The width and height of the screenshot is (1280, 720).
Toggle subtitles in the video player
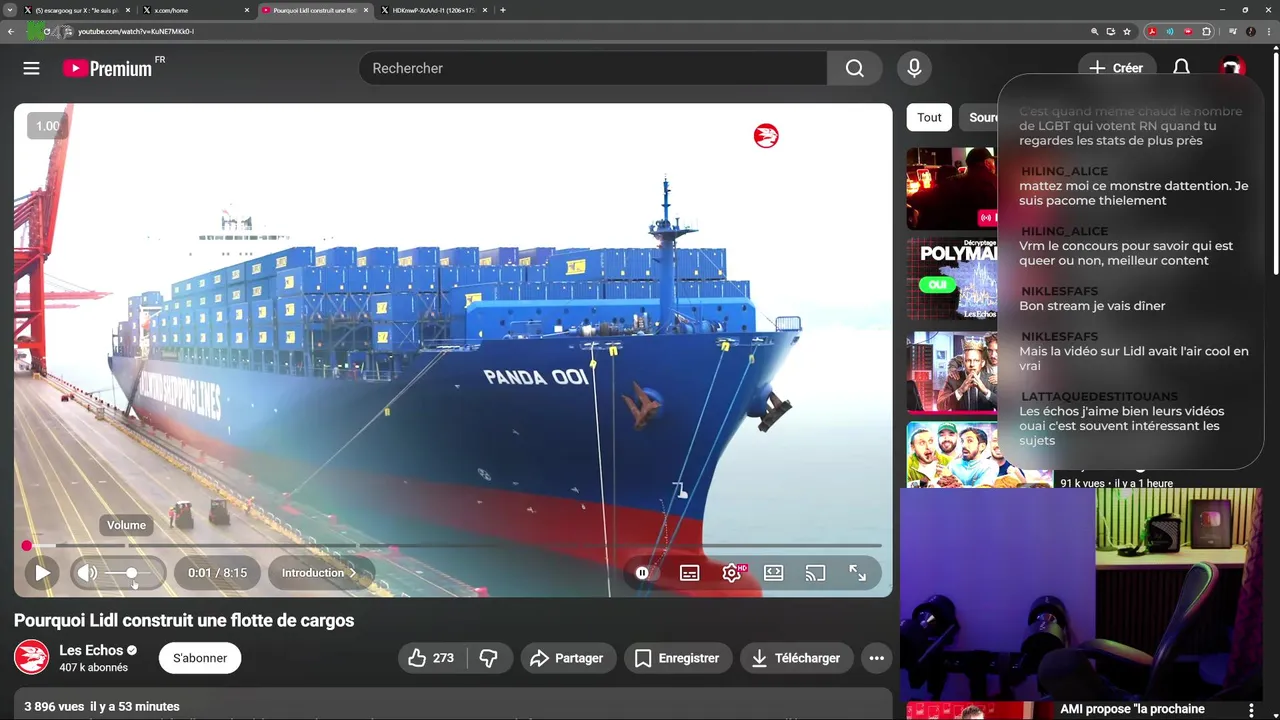click(x=690, y=573)
